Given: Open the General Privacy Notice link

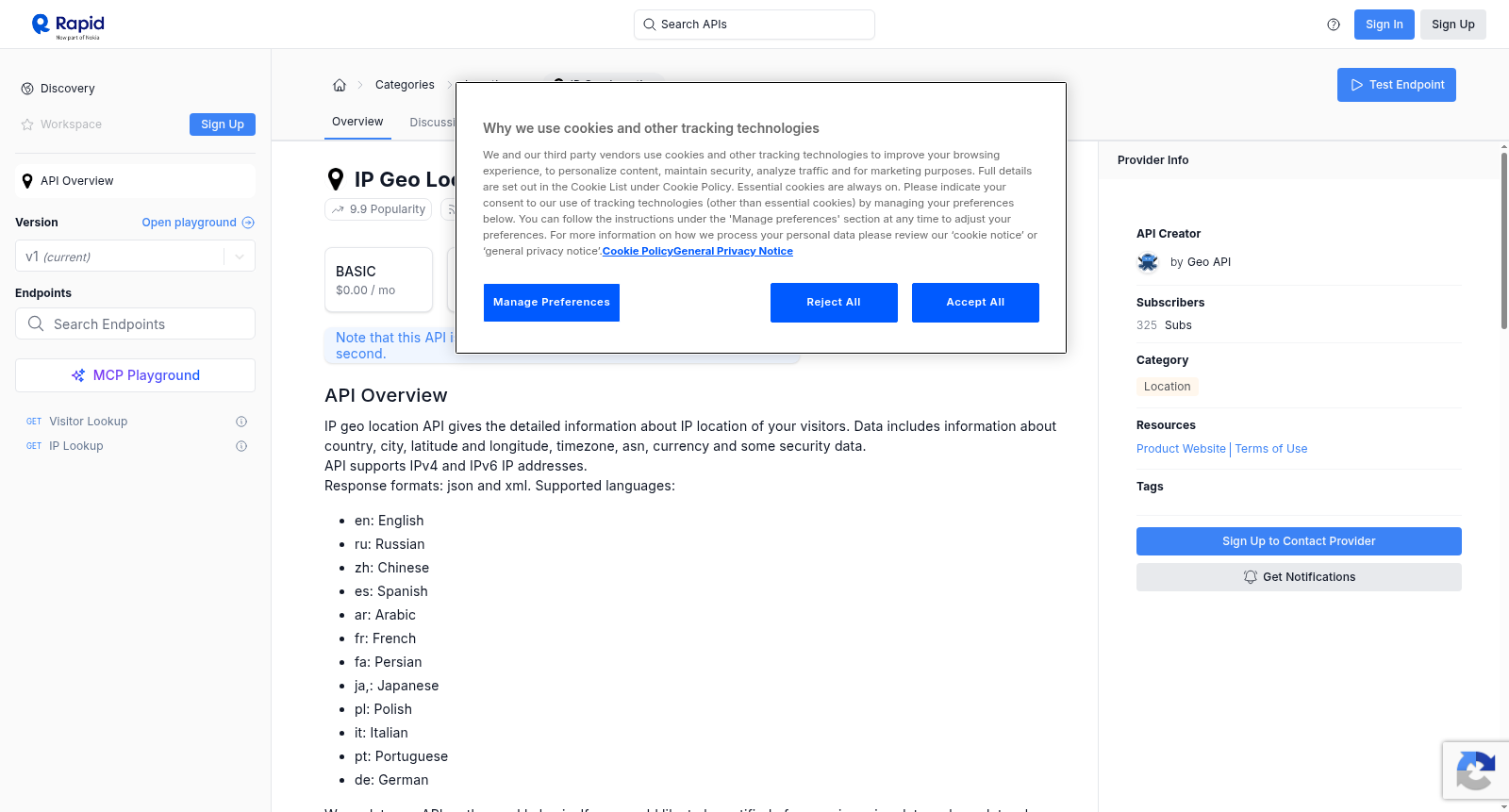Looking at the screenshot, I should (734, 251).
